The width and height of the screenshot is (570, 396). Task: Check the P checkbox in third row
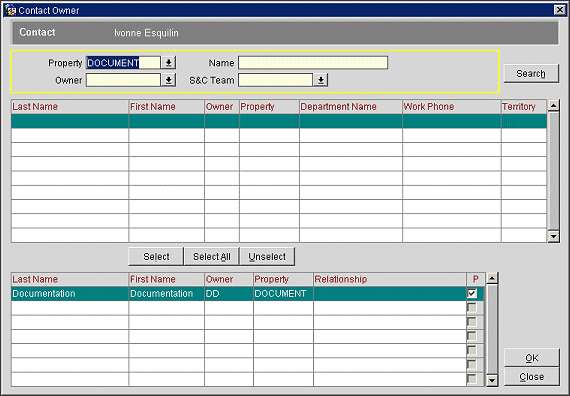click(x=472, y=322)
